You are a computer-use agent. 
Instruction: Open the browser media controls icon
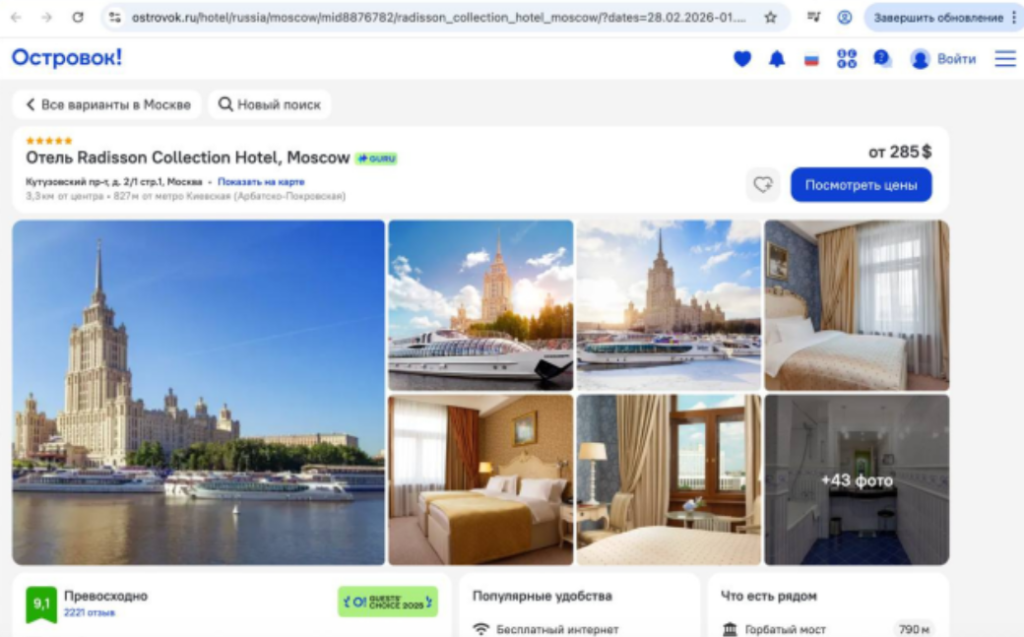[x=813, y=17]
